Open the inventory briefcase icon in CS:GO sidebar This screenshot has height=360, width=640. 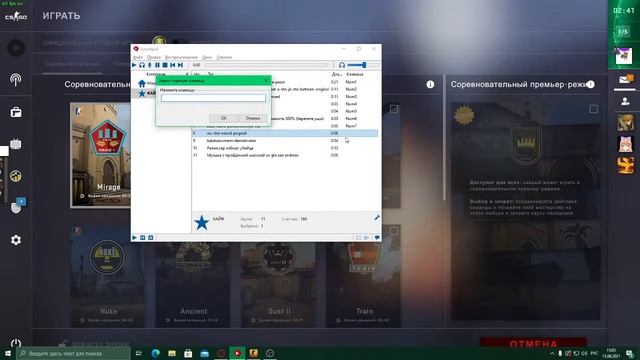tap(16, 112)
